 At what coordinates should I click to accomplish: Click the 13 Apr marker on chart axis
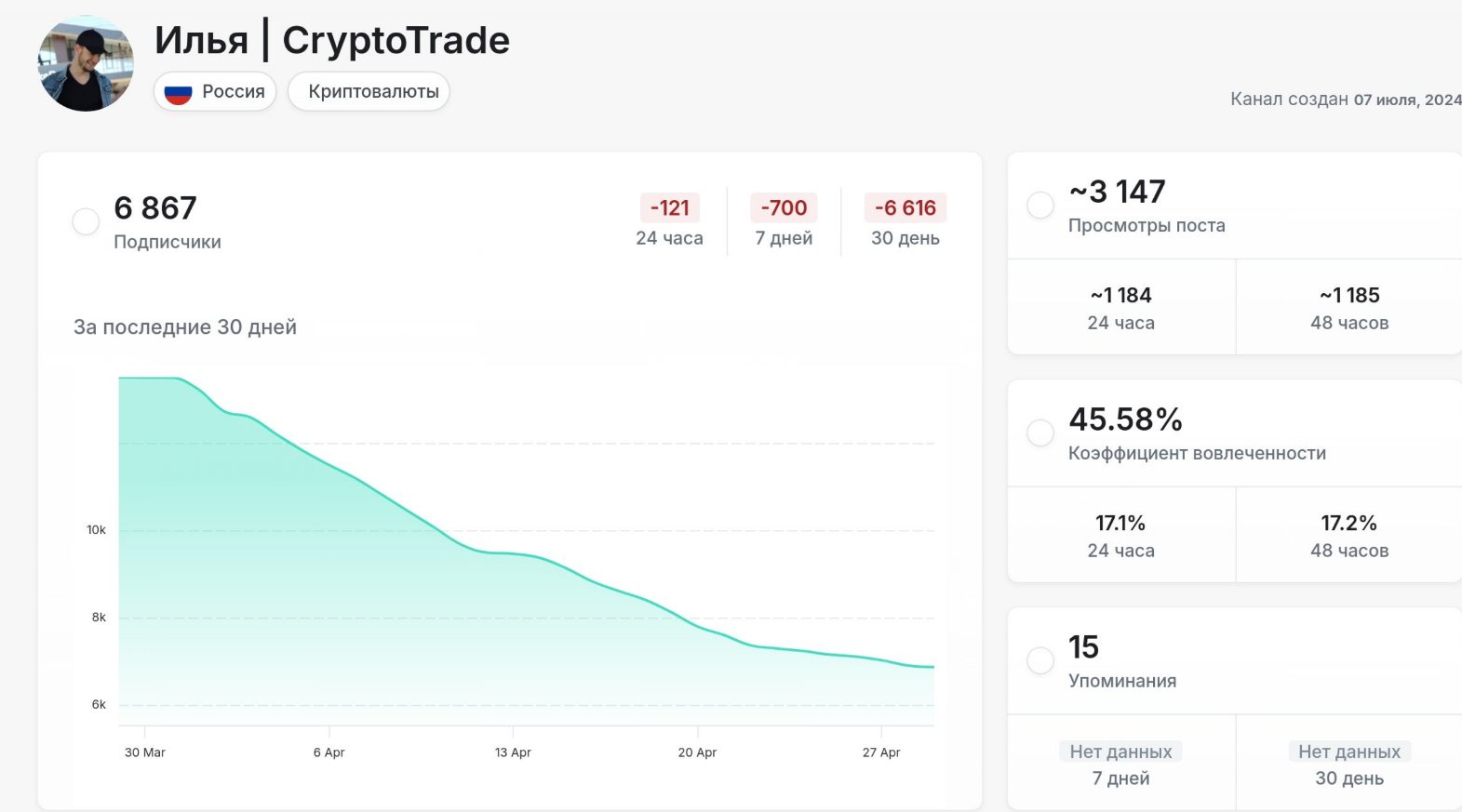click(x=513, y=752)
